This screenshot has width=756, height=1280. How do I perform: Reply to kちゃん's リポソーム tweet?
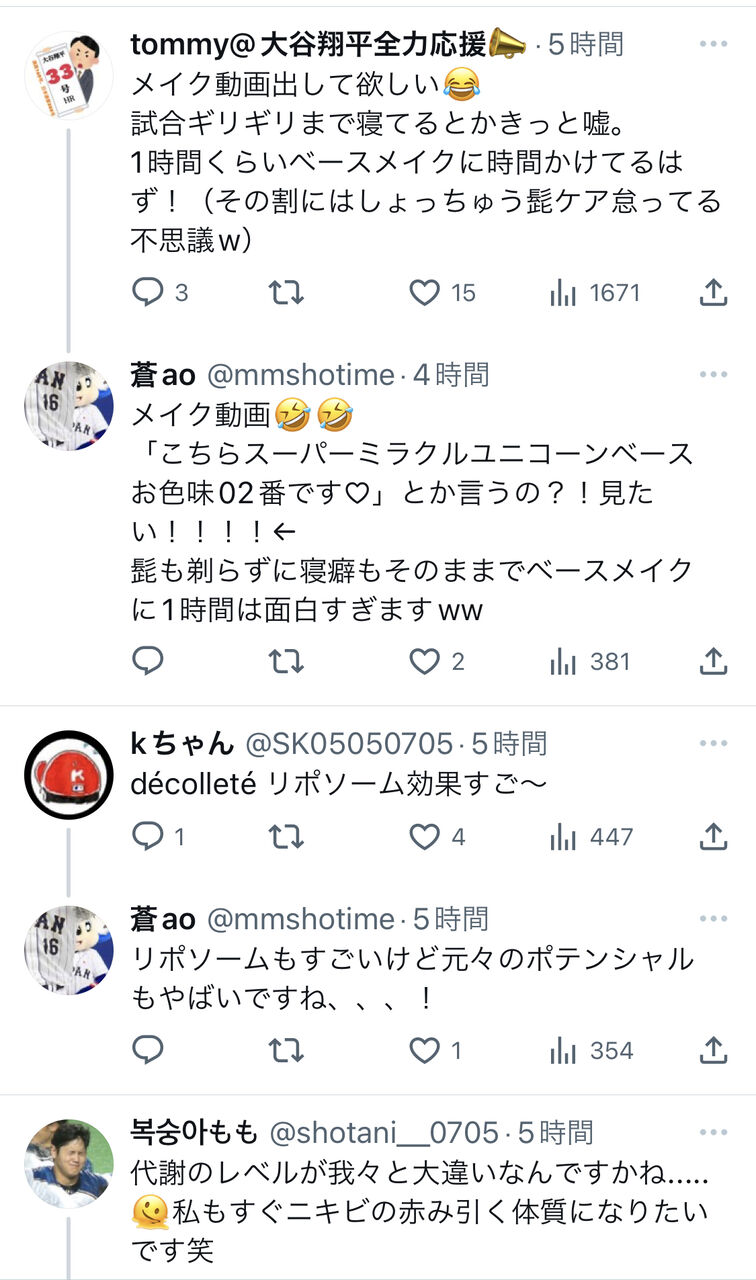click(x=158, y=836)
